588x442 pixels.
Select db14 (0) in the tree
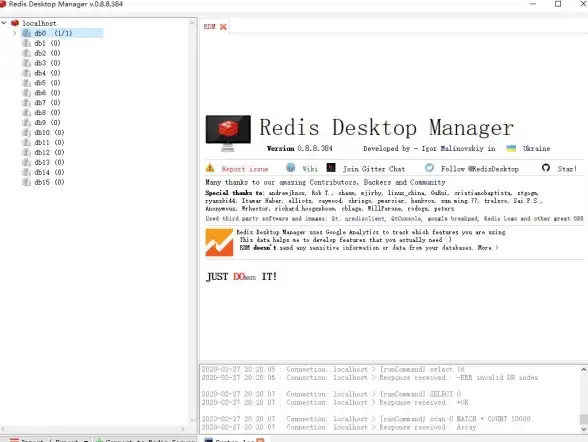(x=49, y=172)
